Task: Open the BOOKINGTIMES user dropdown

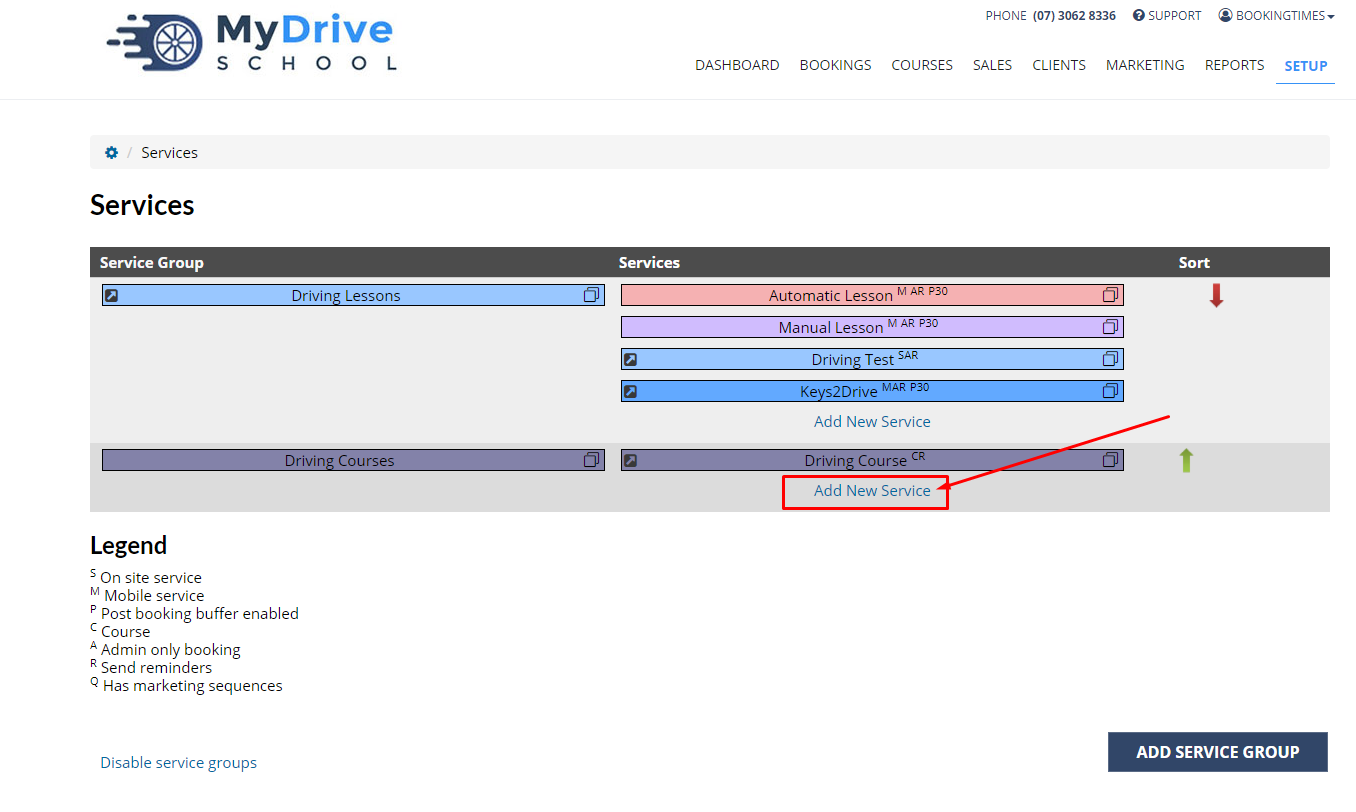Action: [x=1276, y=15]
